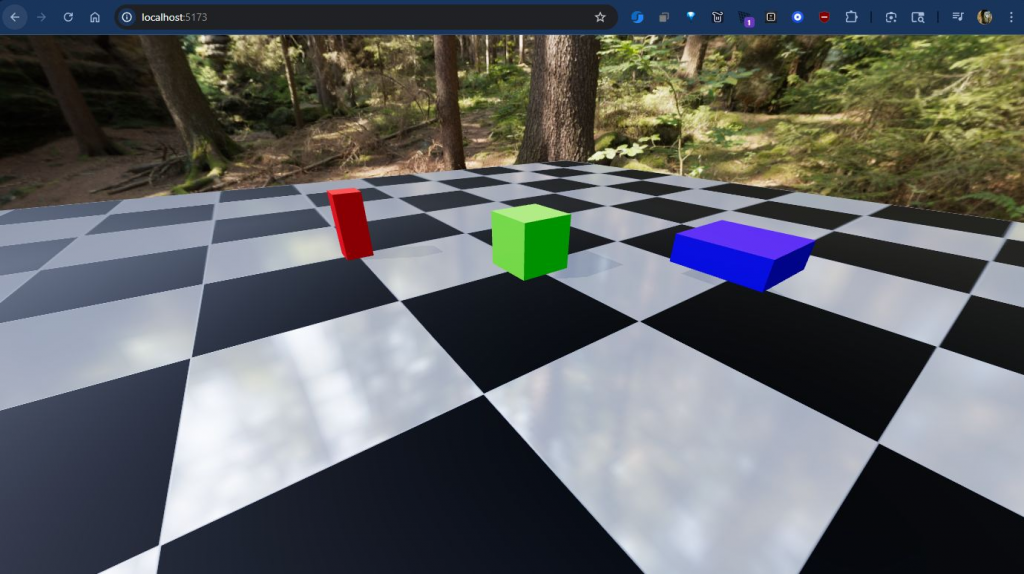Go to the browser home page
The width and height of the screenshot is (1024, 574).
tap(95, 17)
